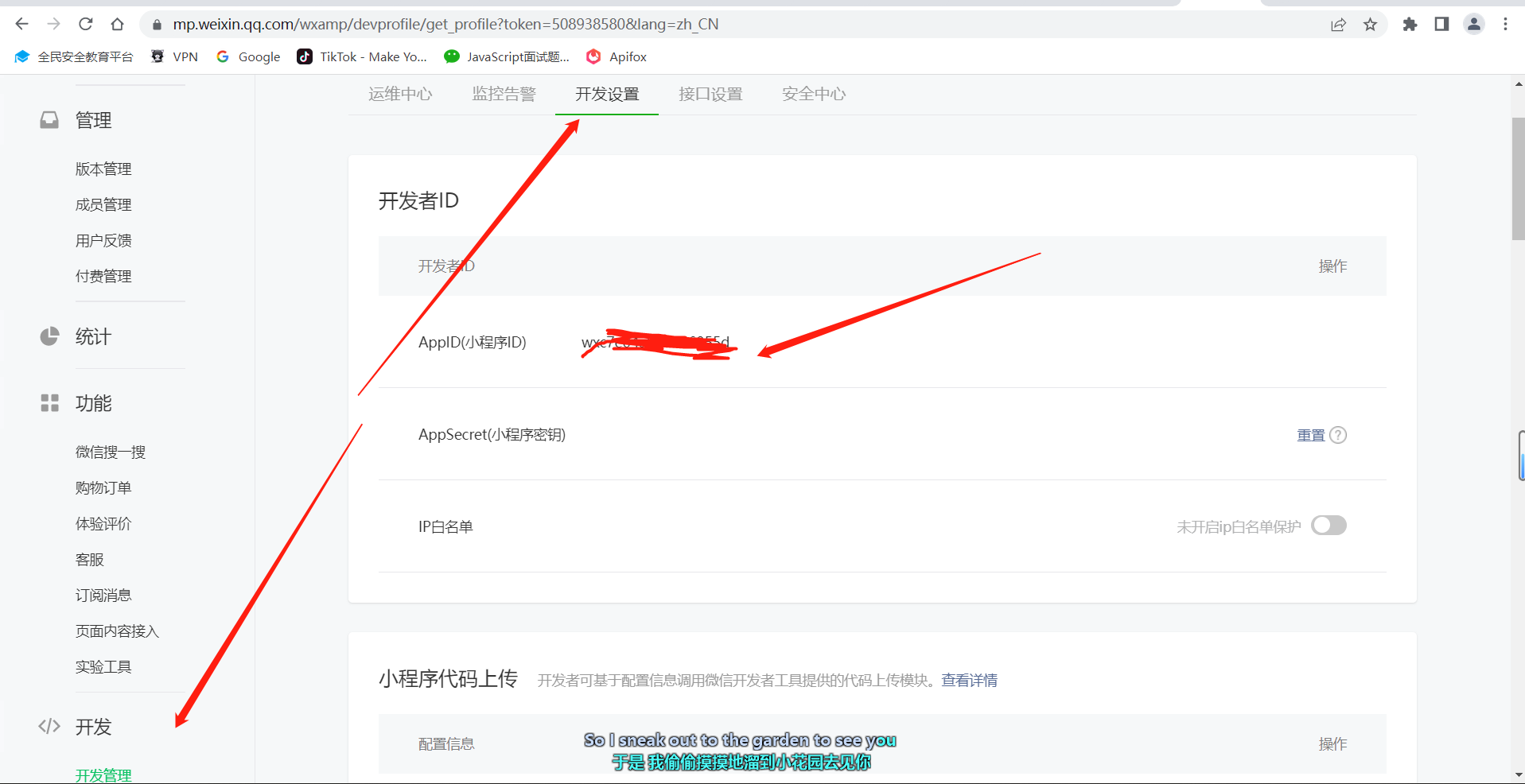Open the 查看详情 link for code upload
Image resolution: width=1525 pixels, height=784 pixels.
[969, 680]
